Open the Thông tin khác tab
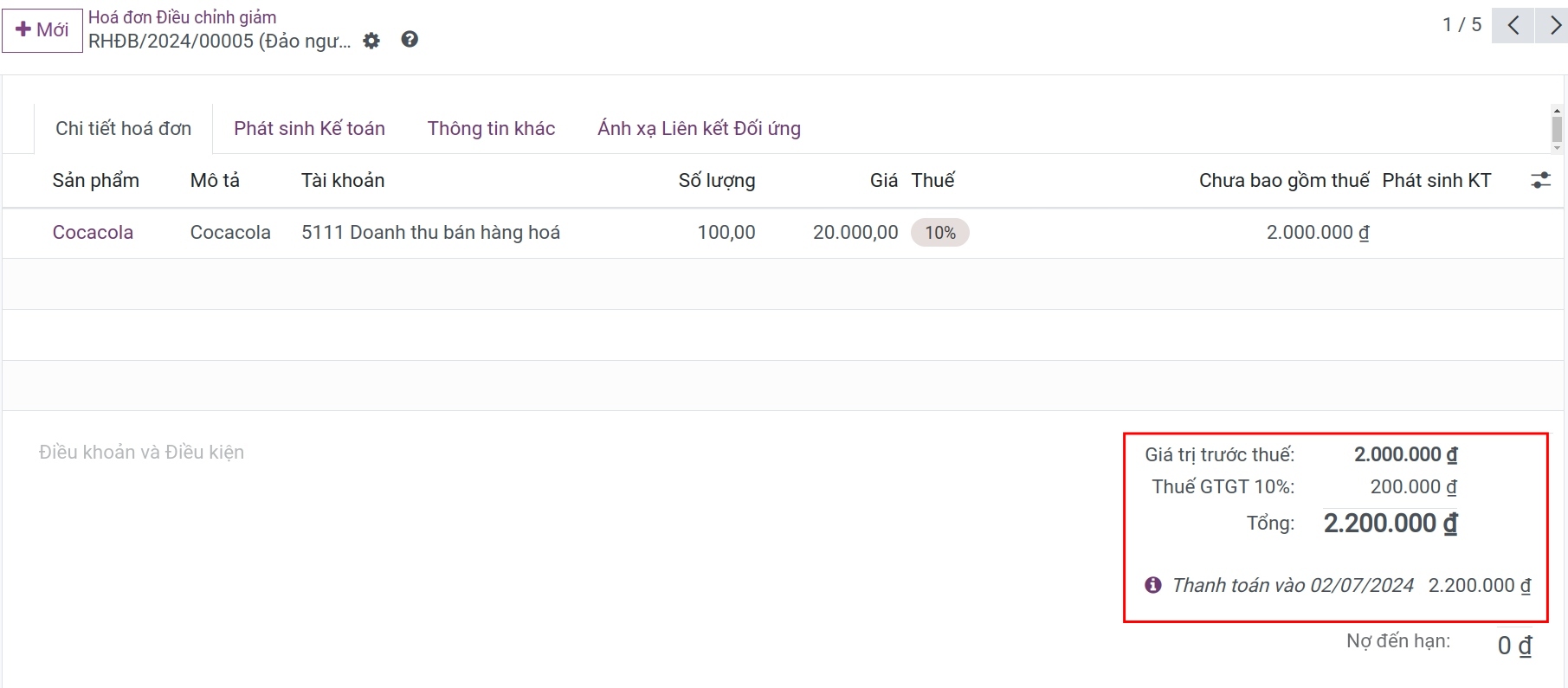 click(491, 129)
